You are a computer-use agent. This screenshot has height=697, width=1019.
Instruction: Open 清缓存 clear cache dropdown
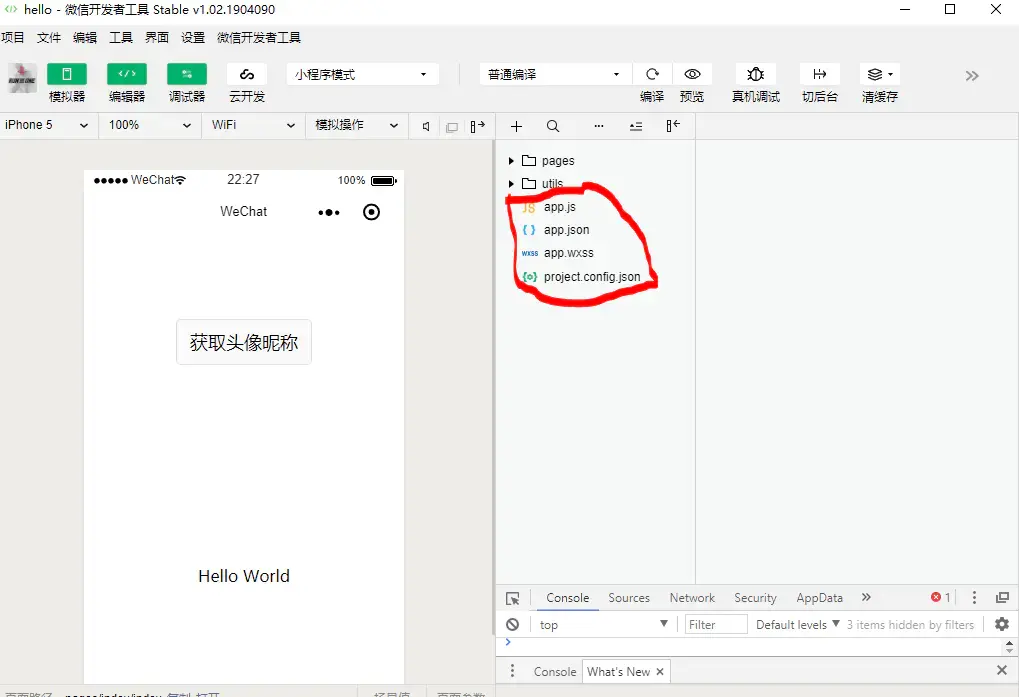coord(880,74)
